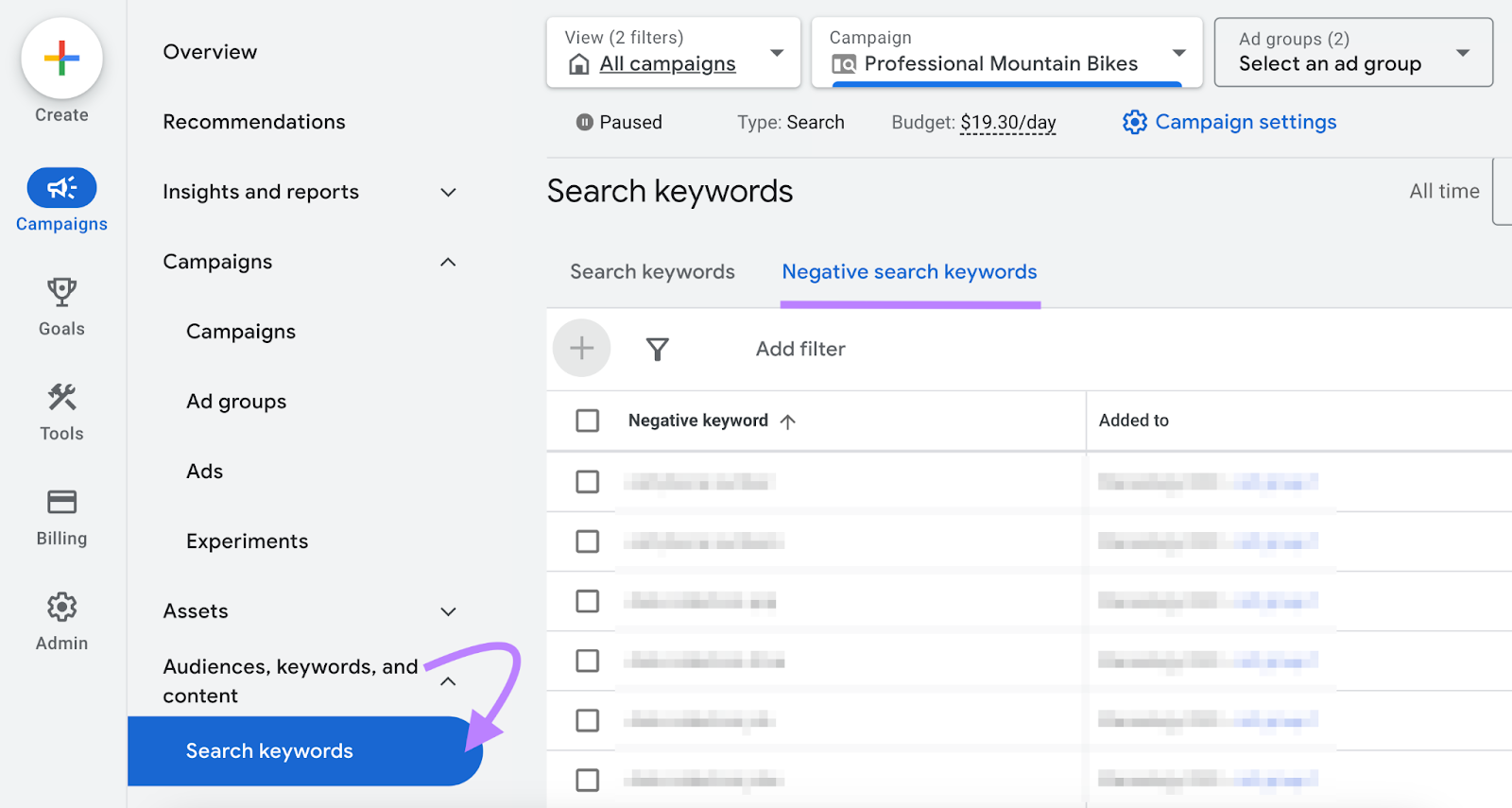Click the $19.30/day budget link
Image resolution: width=1512 pixels, height=808 pixels.
pyautogui.click(x=1007, y=123)
